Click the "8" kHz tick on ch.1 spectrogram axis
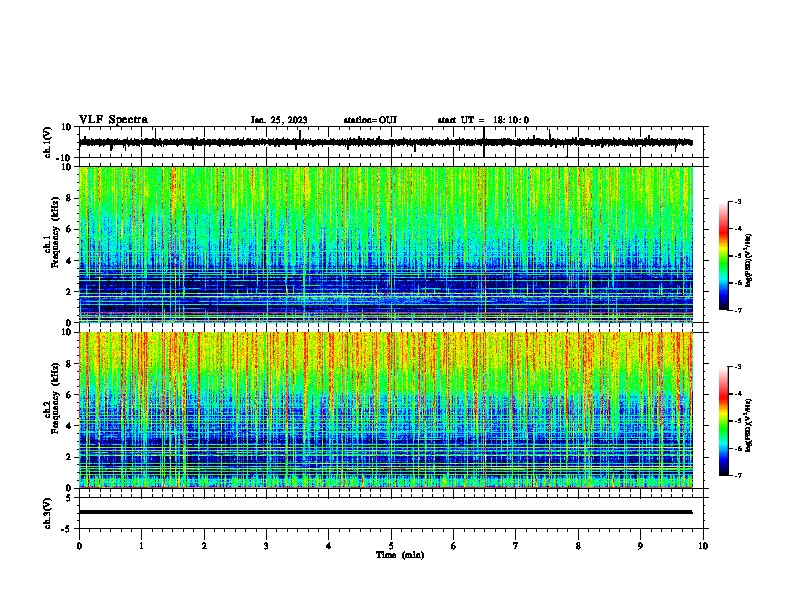This screenshot has width=792, height=612. 69,198
